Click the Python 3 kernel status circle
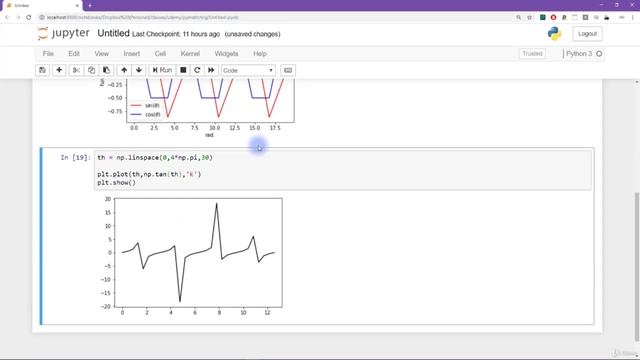 click(x=599, y=54)
